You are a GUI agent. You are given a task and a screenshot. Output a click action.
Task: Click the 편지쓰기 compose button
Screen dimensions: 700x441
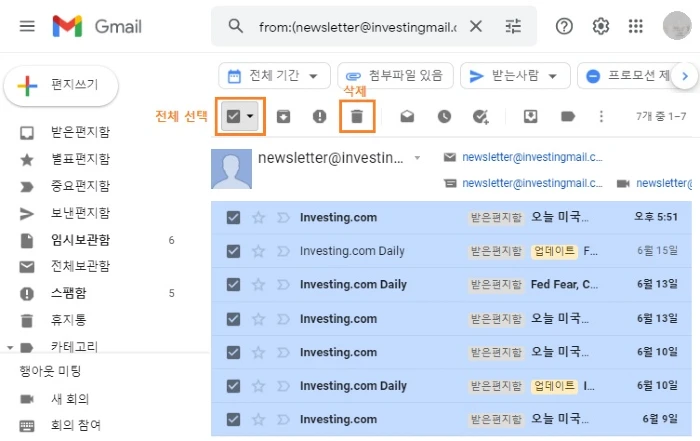click(61, 85)
